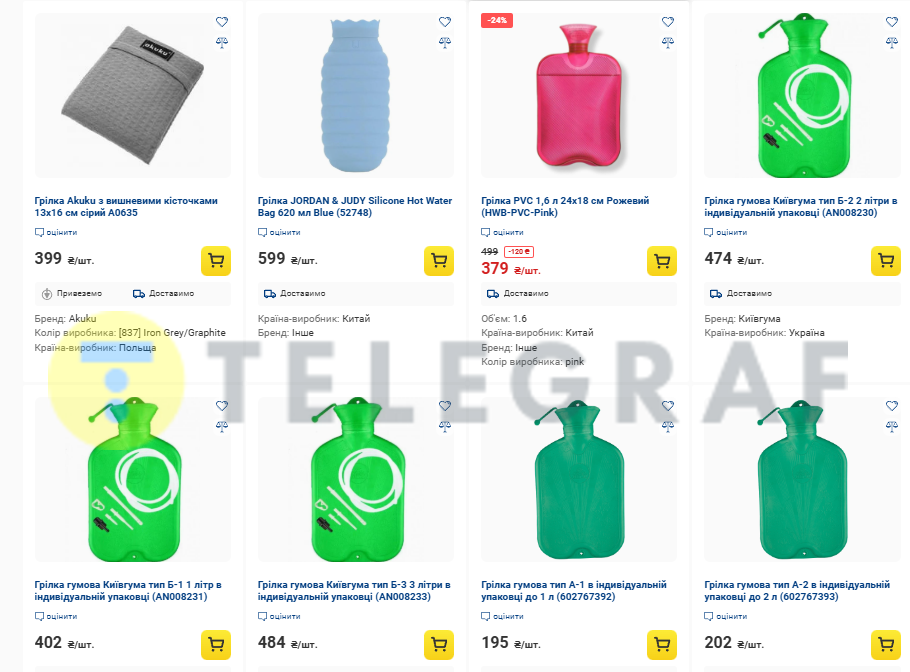Toggle wishlist heart on pink PVC bottle
The image size is (910, 672).
tap(668, 22)
